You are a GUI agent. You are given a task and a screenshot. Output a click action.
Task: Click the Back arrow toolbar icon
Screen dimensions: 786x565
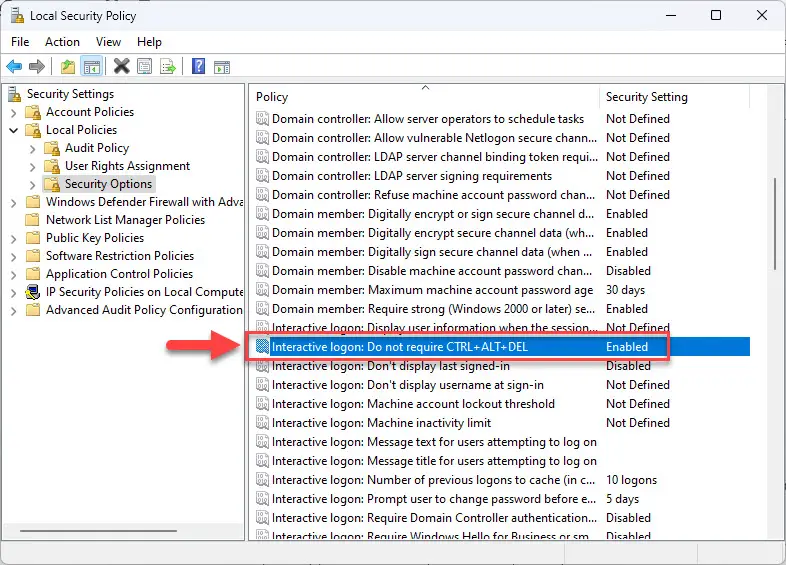point(14,67)
